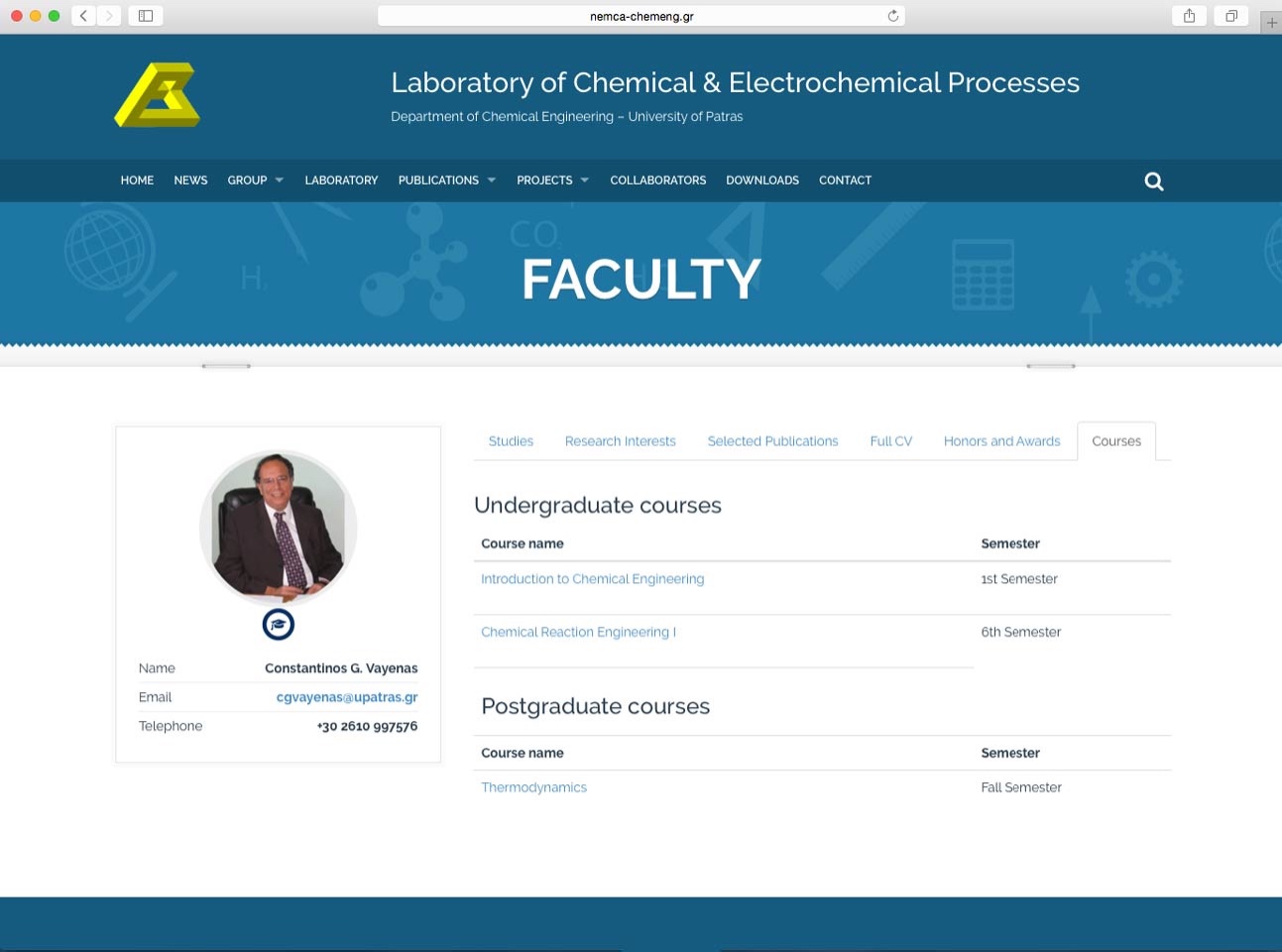
Task: Click the nemca-chemeng.gr address bar
Action: pos(641,16)
